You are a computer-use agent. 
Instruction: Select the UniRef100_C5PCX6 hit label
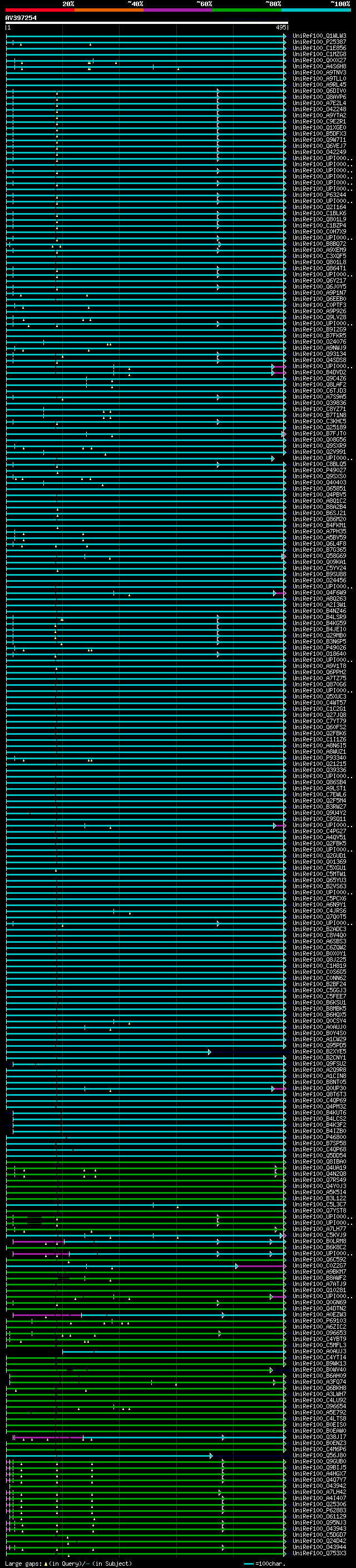point(319,898)
